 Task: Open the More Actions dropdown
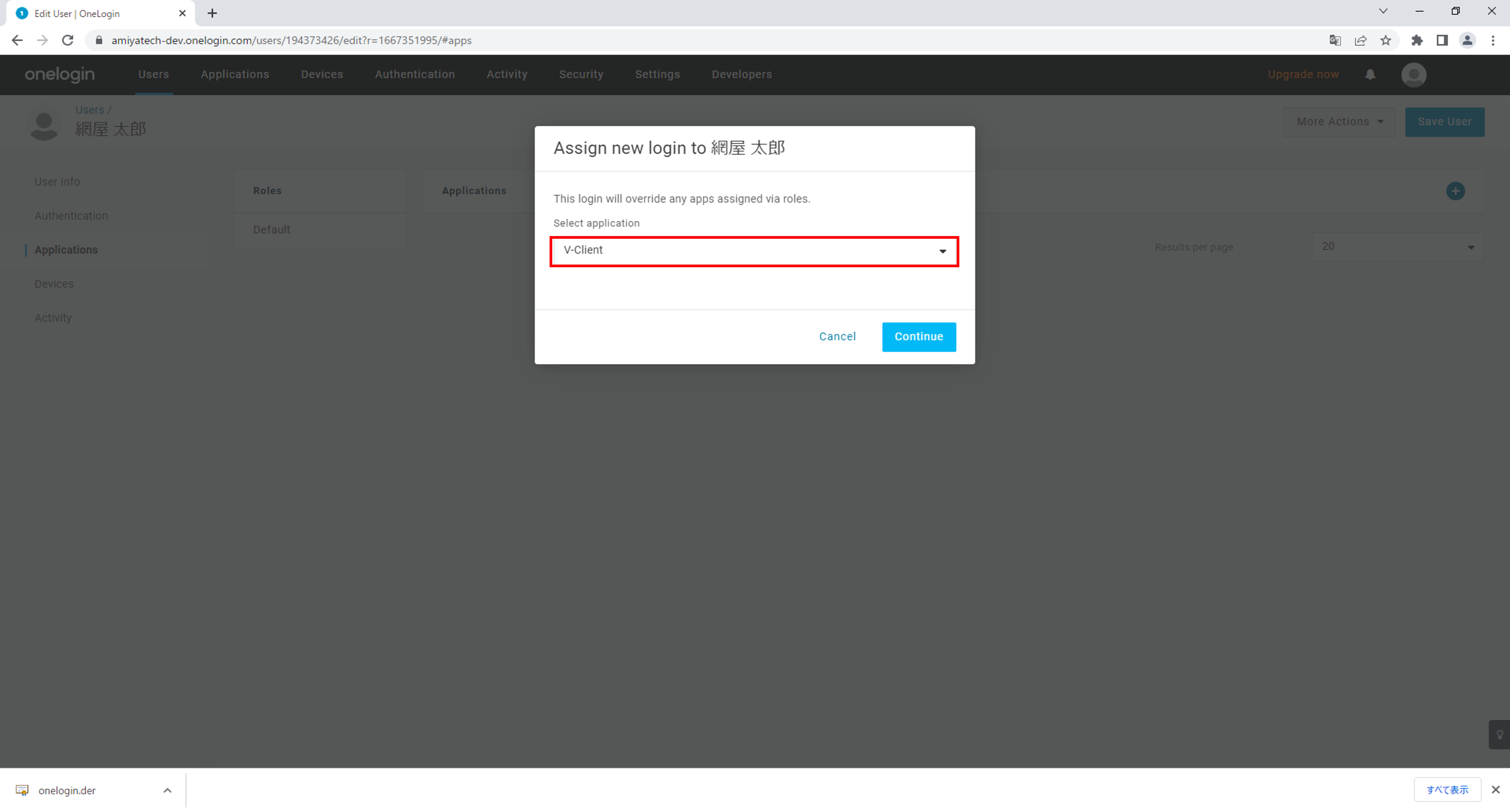coord(1340,122)
